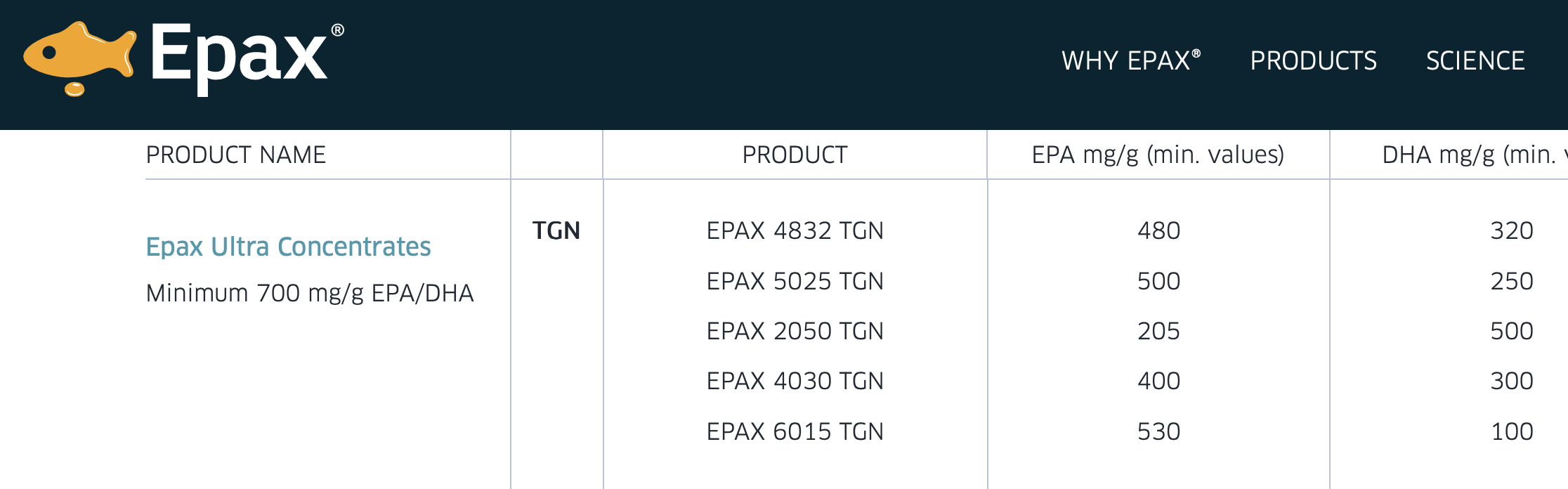
Task: Click the Epax wordmark in the header
Action: pyautogui.click(x=247, y=58)
